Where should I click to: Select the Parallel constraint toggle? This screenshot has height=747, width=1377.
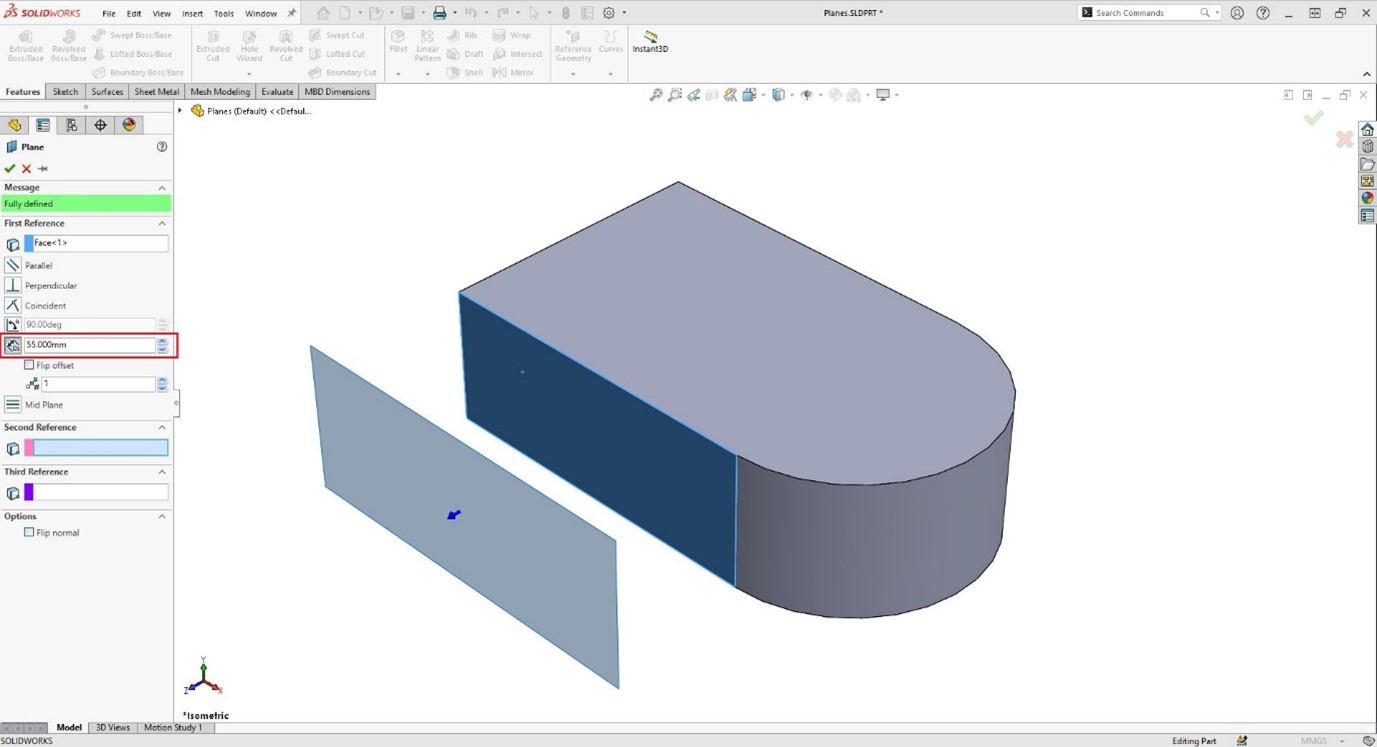tap(13, 264)
